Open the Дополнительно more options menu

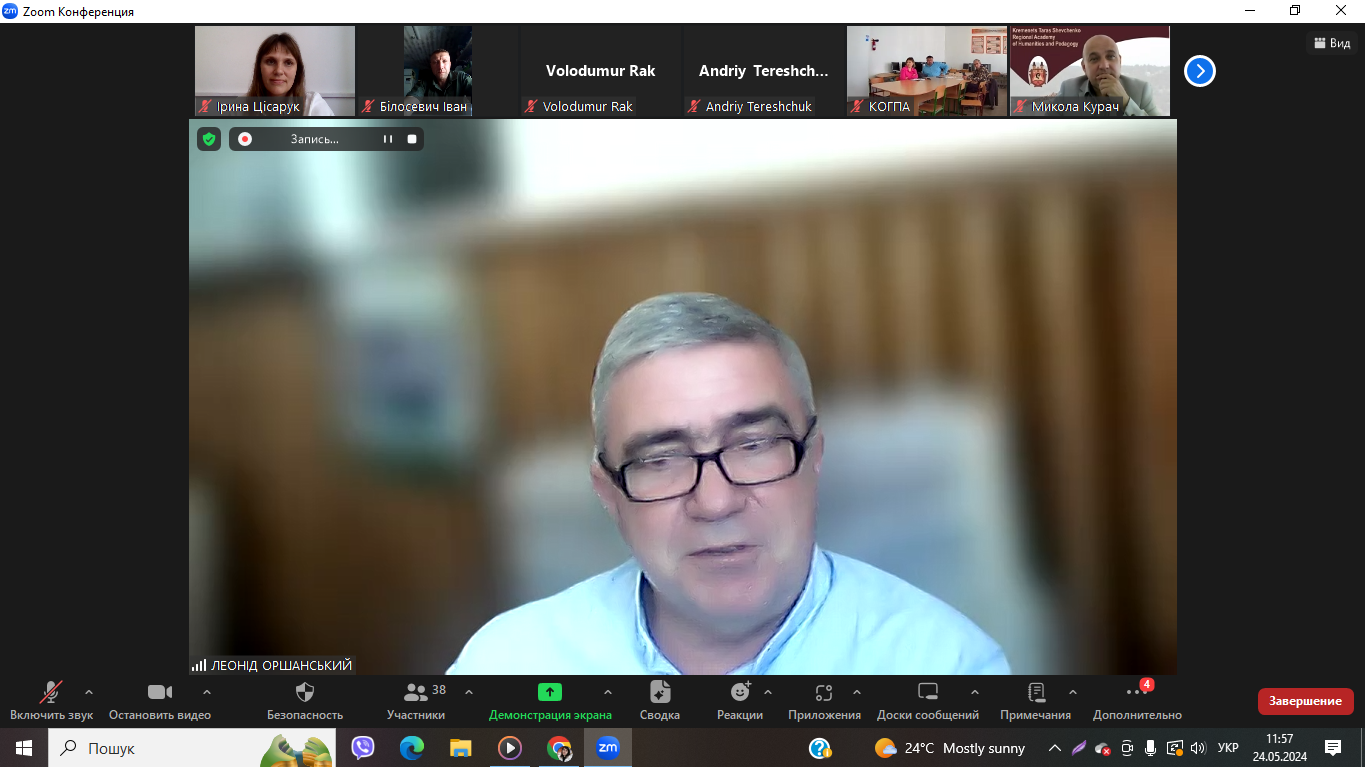click(x=1137, y=692)
